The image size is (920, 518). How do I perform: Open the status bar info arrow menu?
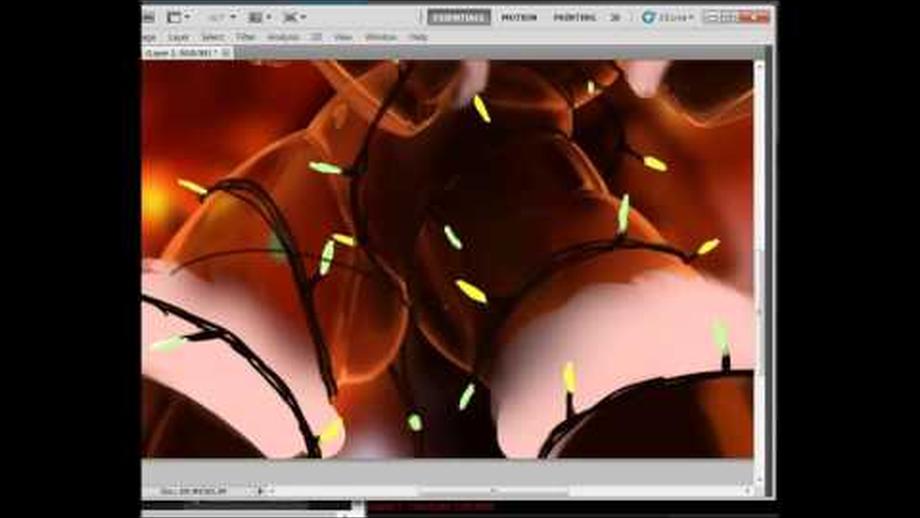261,491
